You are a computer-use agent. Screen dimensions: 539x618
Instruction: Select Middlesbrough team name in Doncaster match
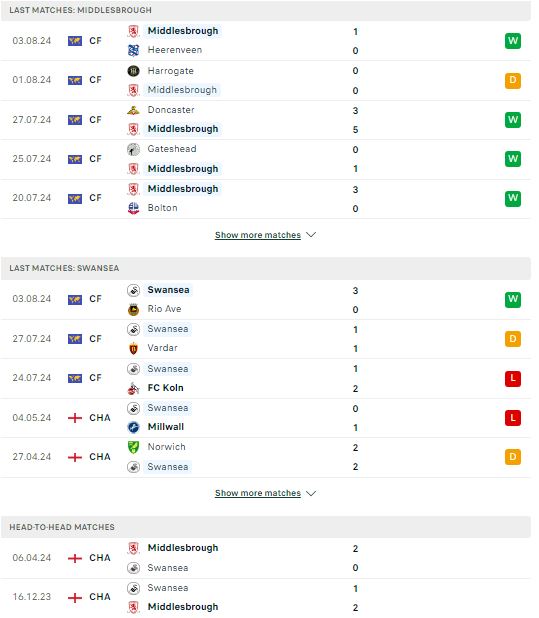[183, 129]
